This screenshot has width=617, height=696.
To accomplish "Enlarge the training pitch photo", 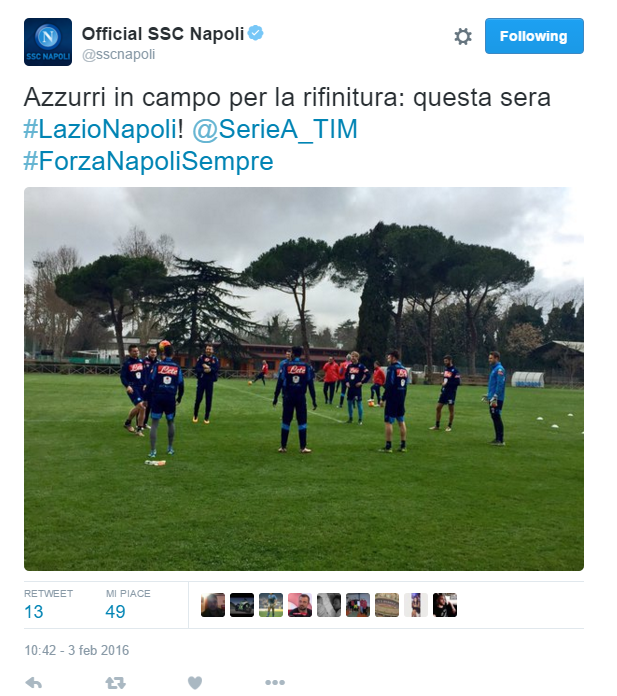I will [304, 379].
